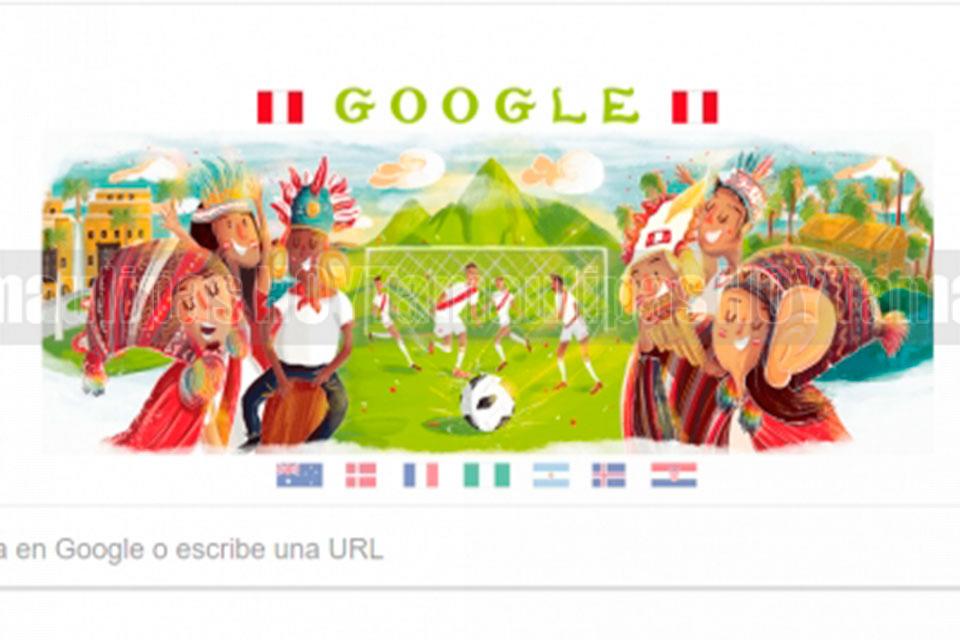This screenshot has width=960, height=640.
Task: Click the Peru flag right of GOOGLE
Action: click(694, 107)
